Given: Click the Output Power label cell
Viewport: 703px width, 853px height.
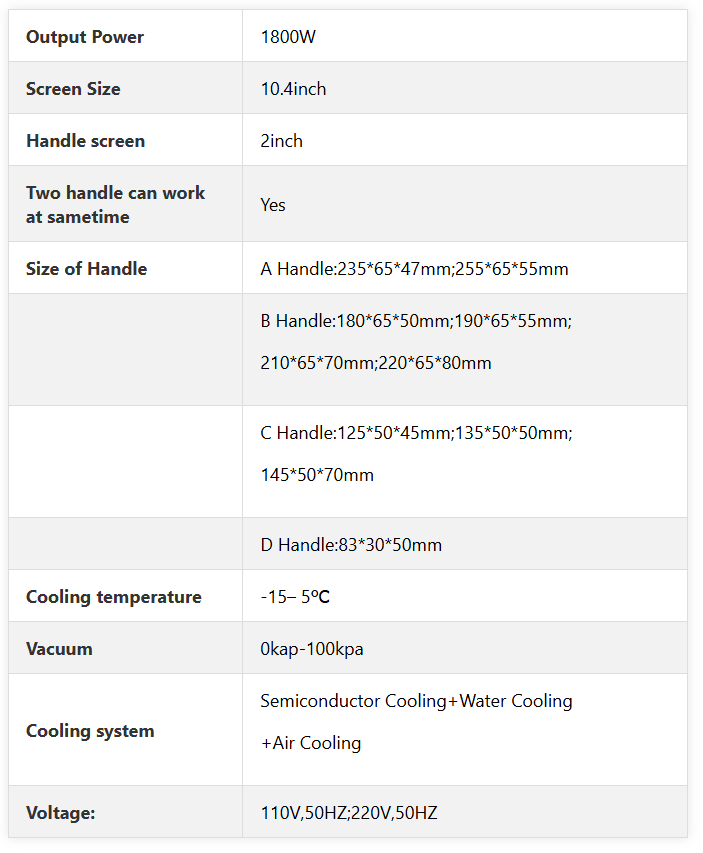Looking at the screenshot, I should 125,36.
